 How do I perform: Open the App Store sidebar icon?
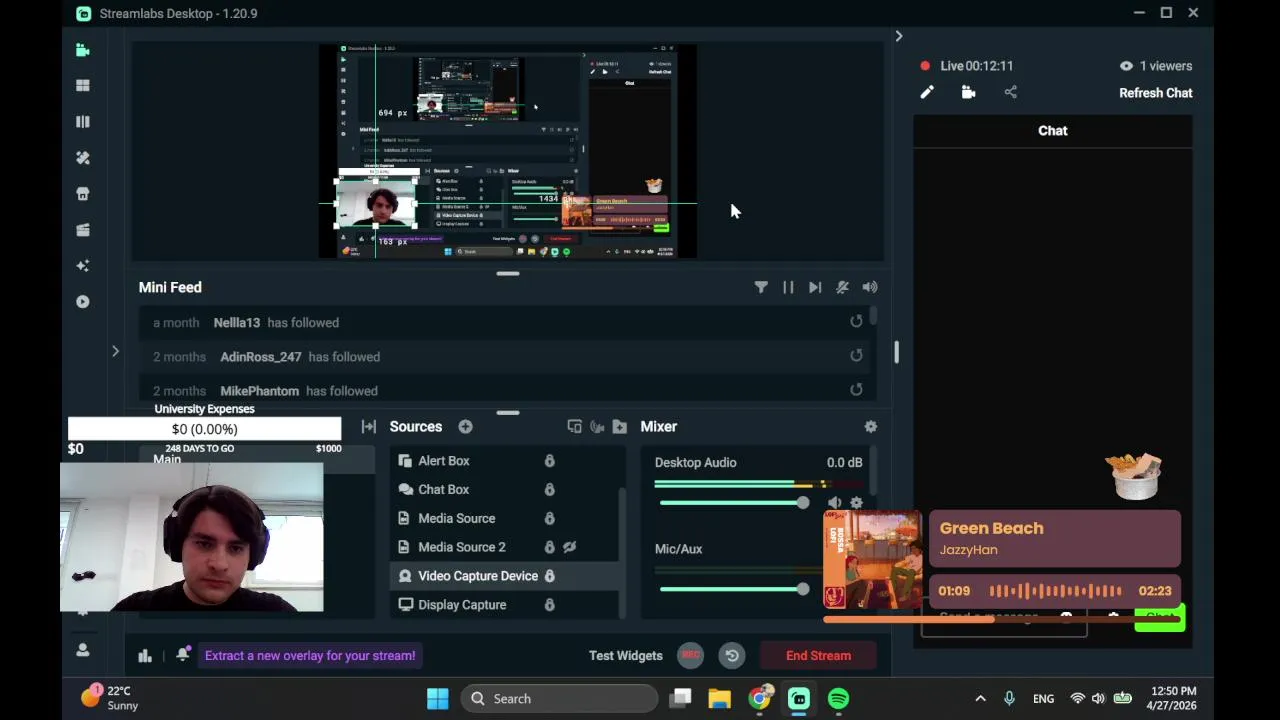82,194
